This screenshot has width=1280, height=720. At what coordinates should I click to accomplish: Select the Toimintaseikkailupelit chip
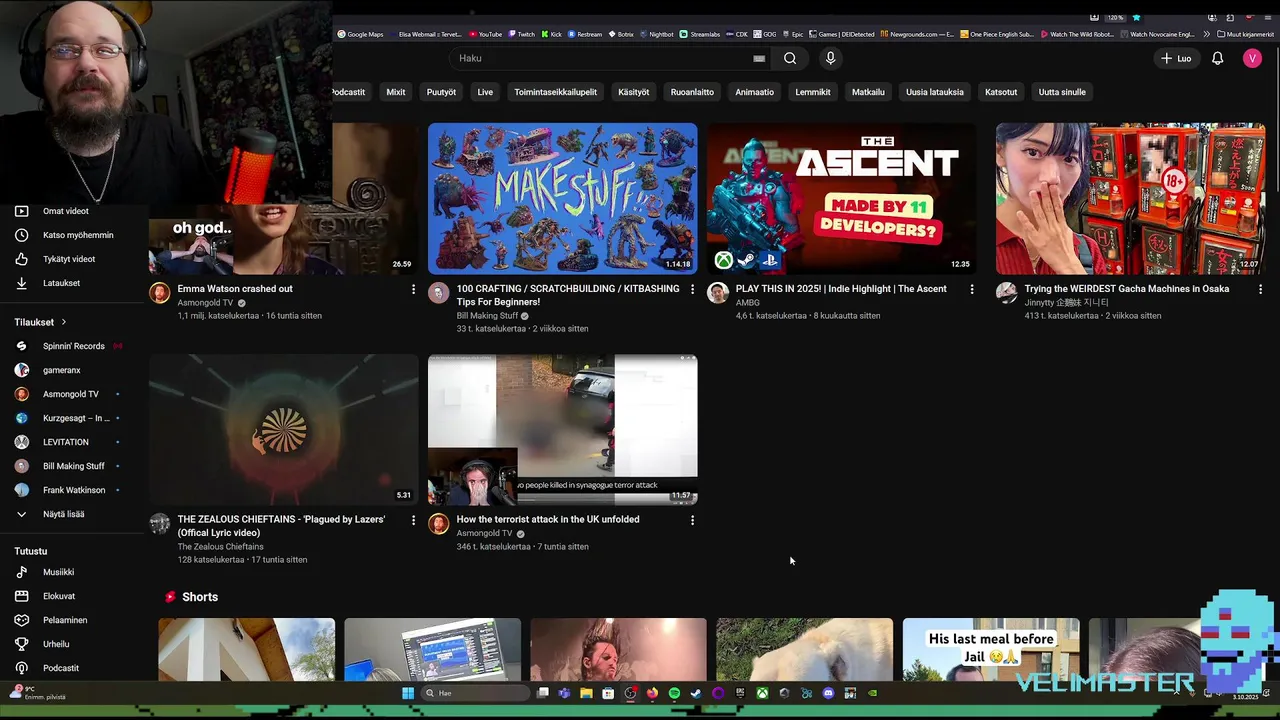coord(555,92)
